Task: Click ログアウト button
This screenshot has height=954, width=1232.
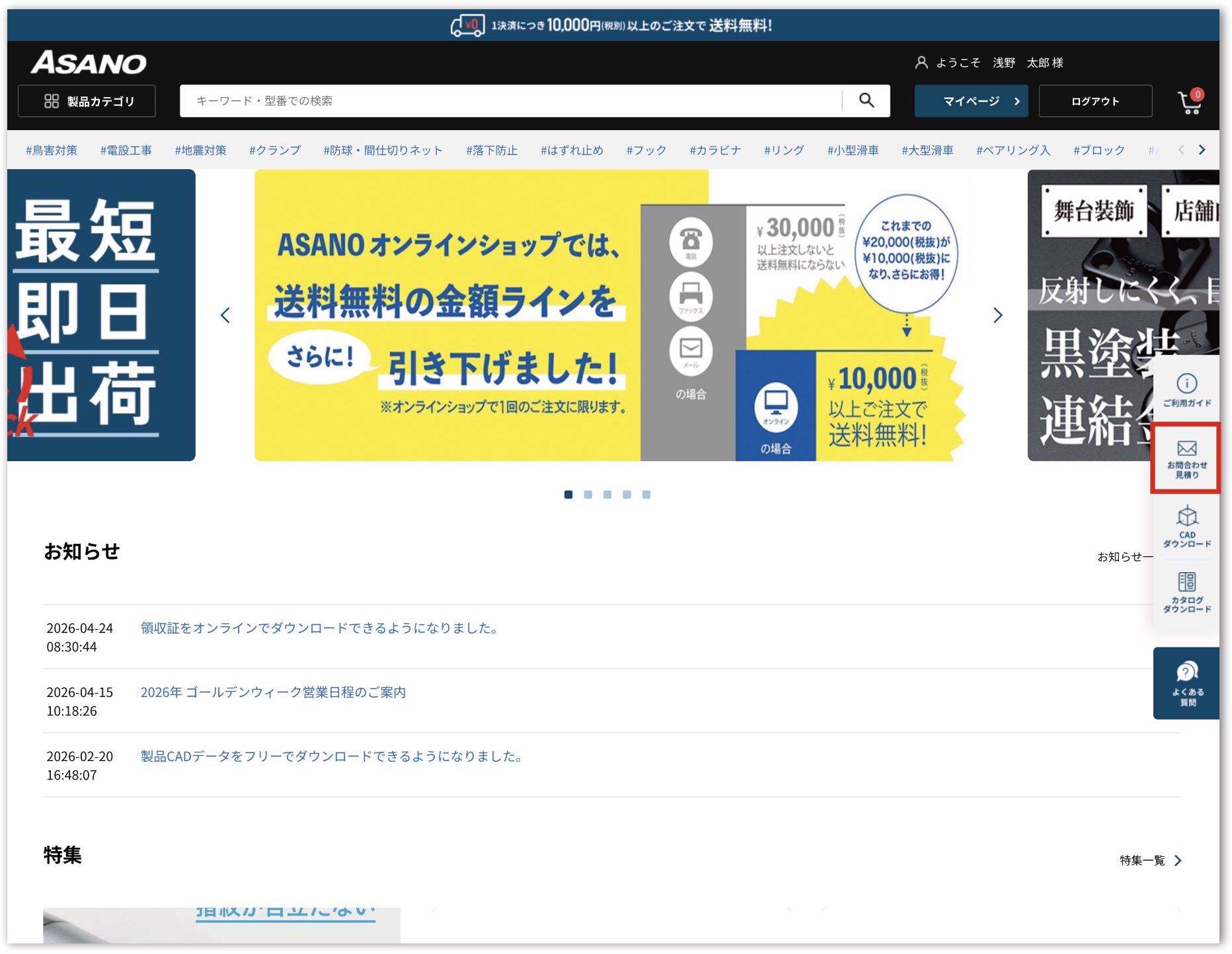Action: (1095, 101)
